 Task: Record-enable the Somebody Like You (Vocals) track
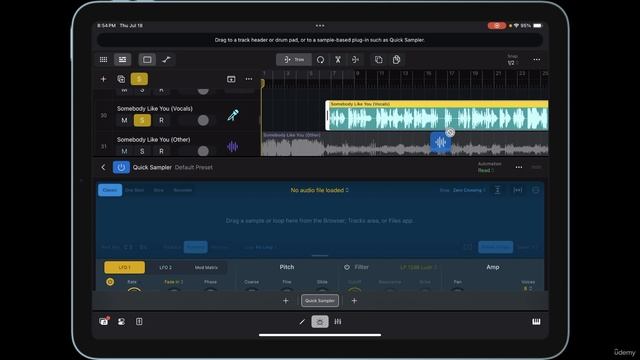161,120
